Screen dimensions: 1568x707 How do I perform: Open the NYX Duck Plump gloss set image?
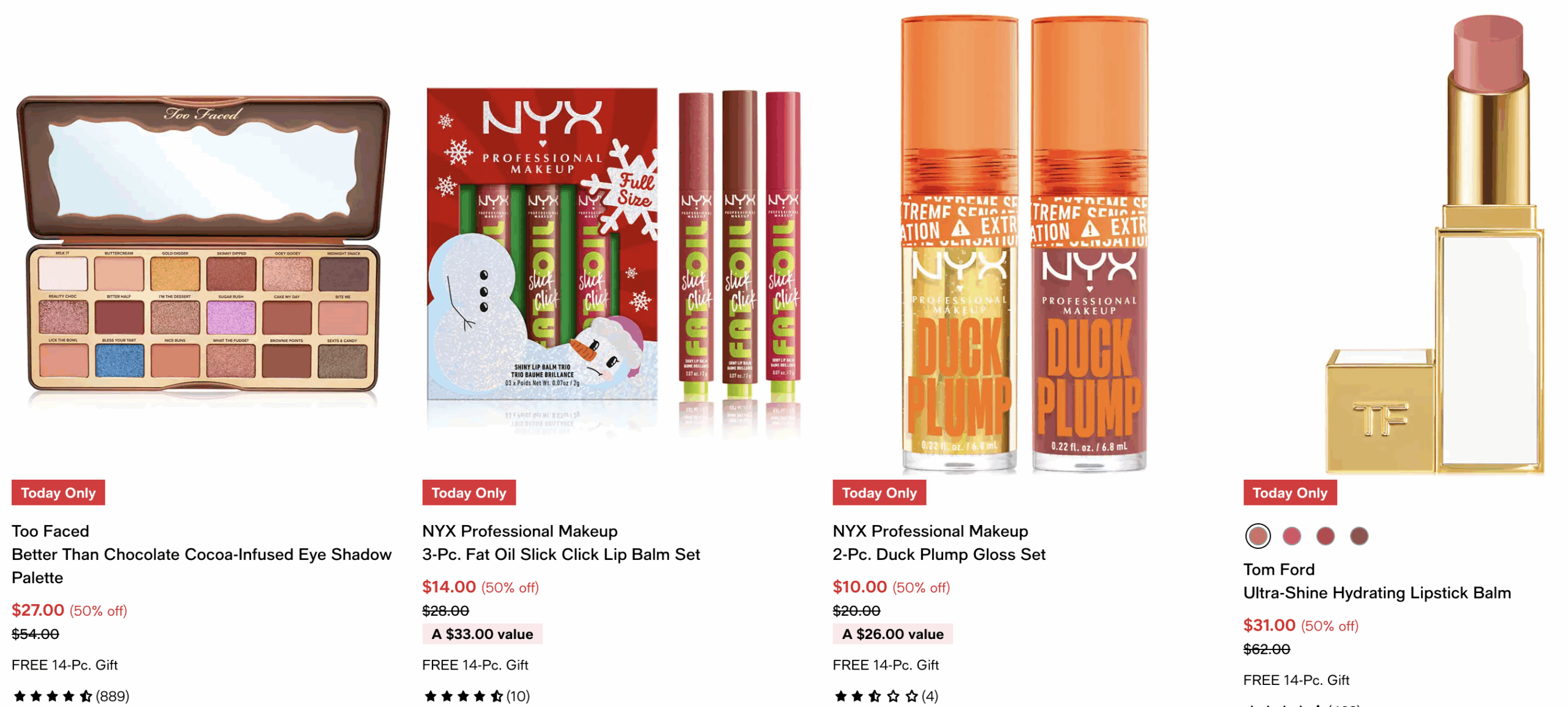click(x=1024, y=243)
